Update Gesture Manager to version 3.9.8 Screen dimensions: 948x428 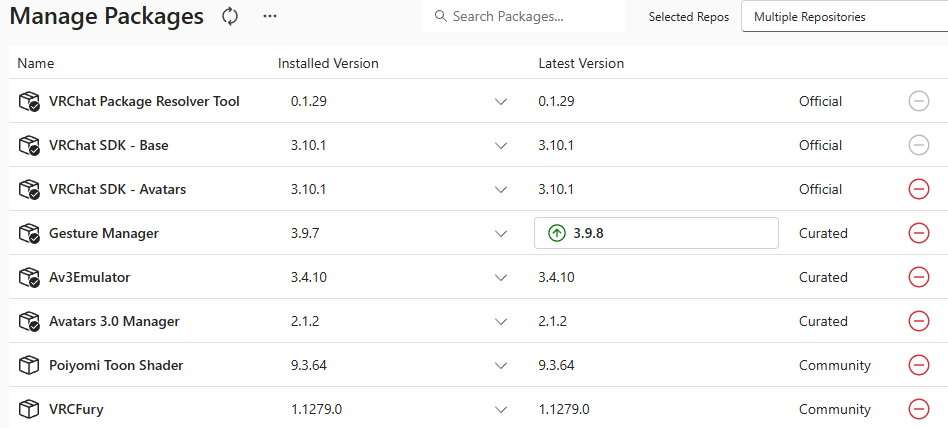tap(656, 233)
